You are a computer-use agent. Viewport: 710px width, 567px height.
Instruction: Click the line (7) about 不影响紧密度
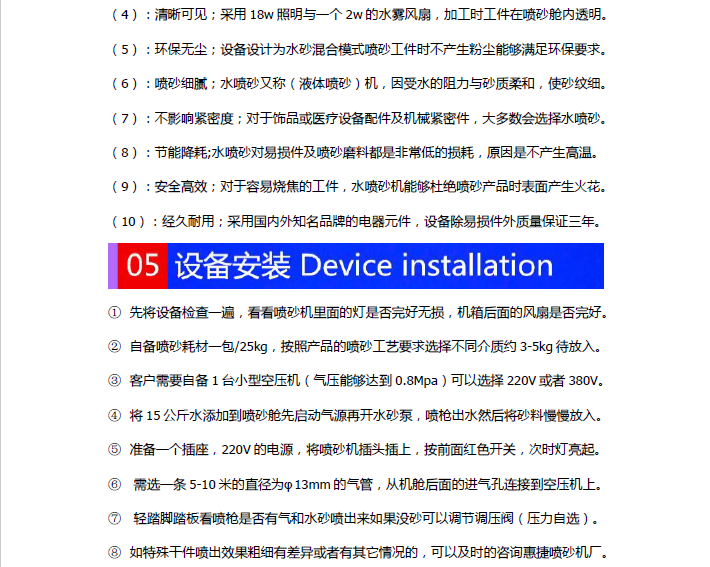359,119
